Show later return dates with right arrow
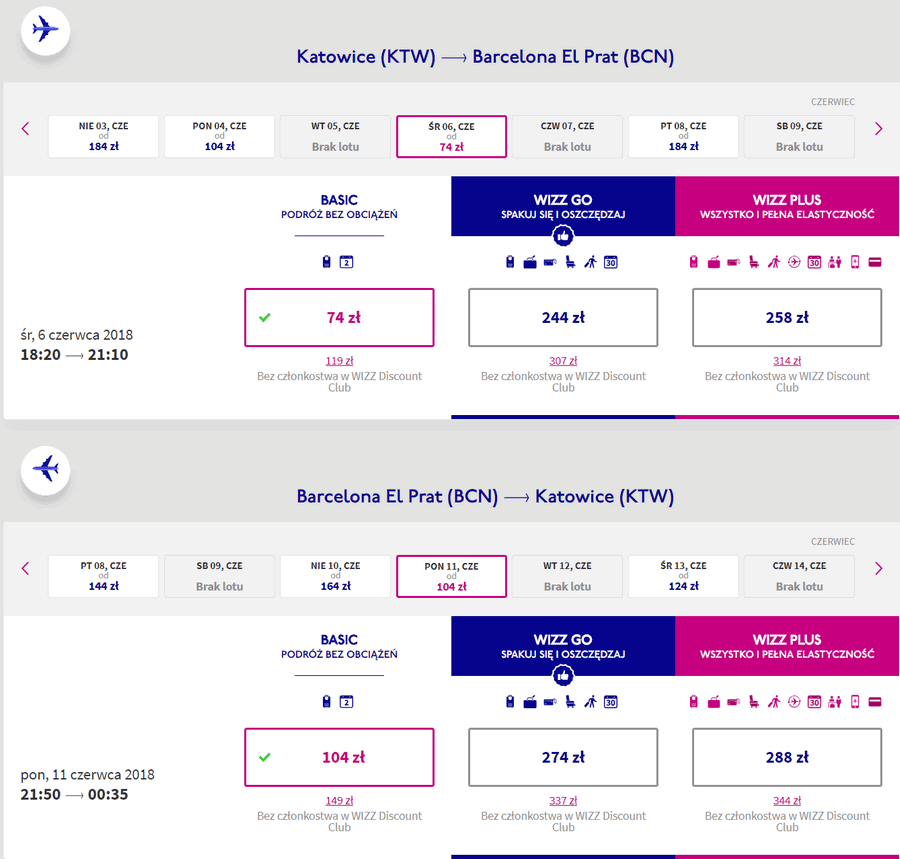The width and height of the screenshot is (900, 859). (878, 569)
